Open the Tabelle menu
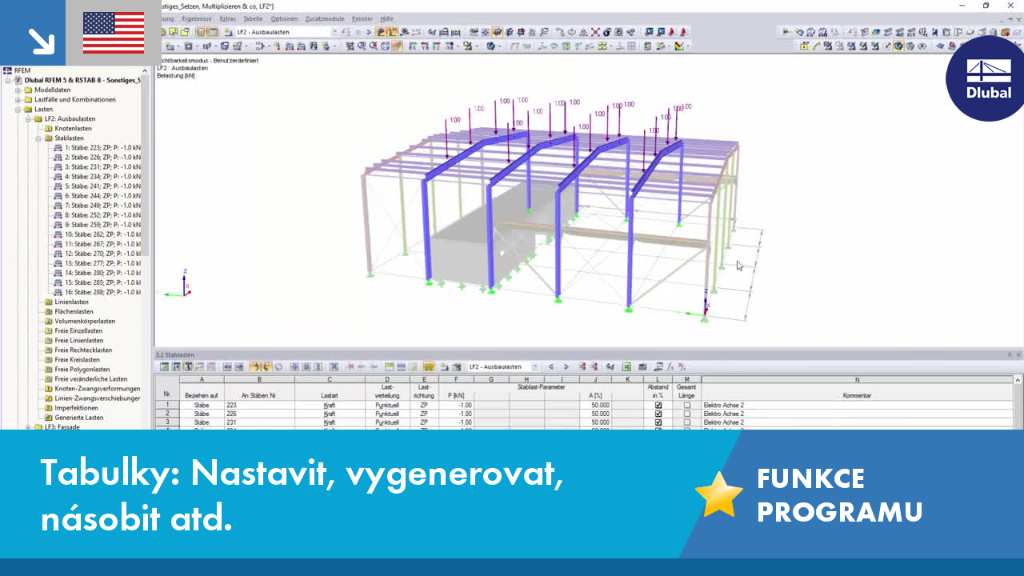 [x=253, y=19]
